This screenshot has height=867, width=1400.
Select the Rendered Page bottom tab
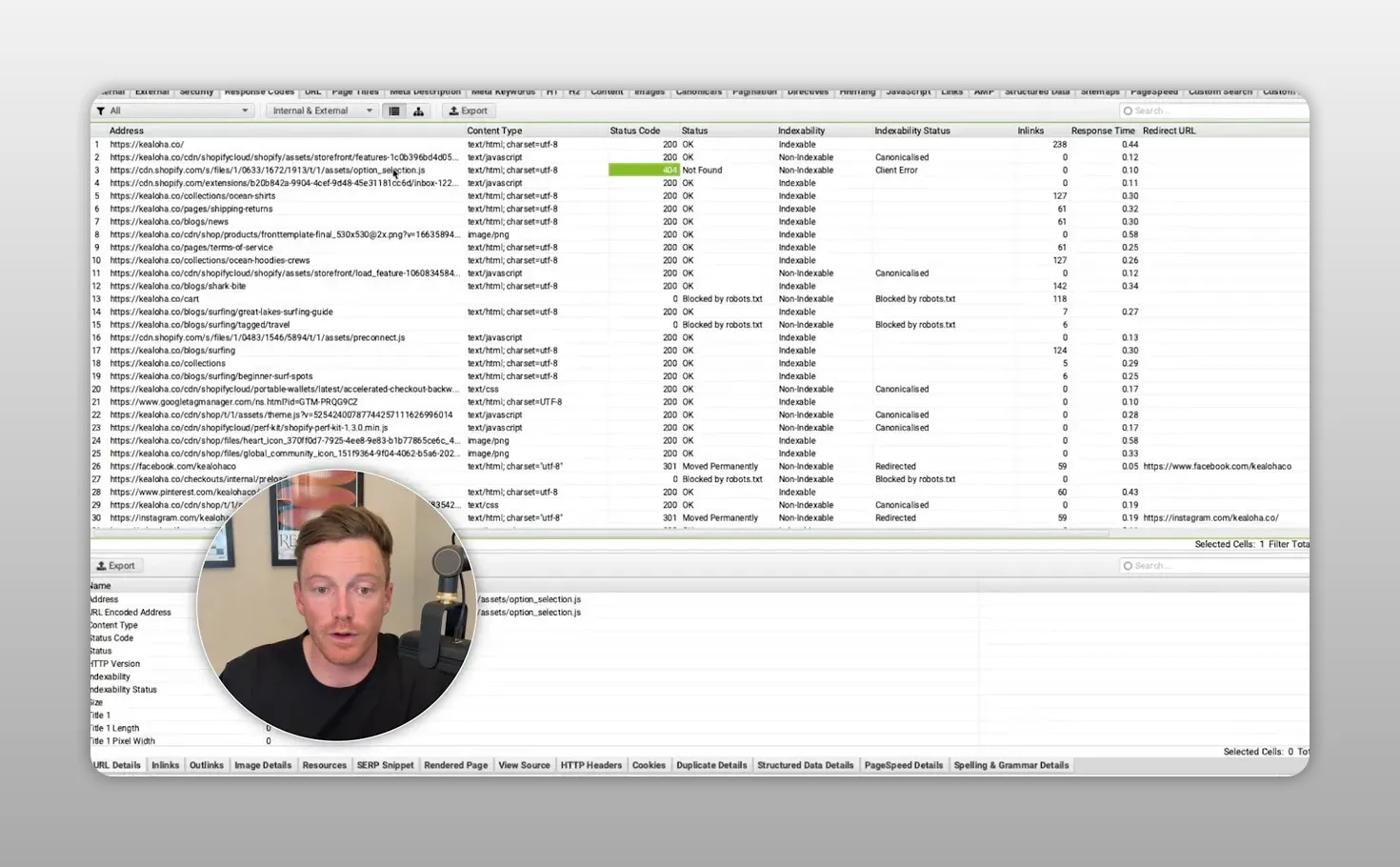pos(456,765)
